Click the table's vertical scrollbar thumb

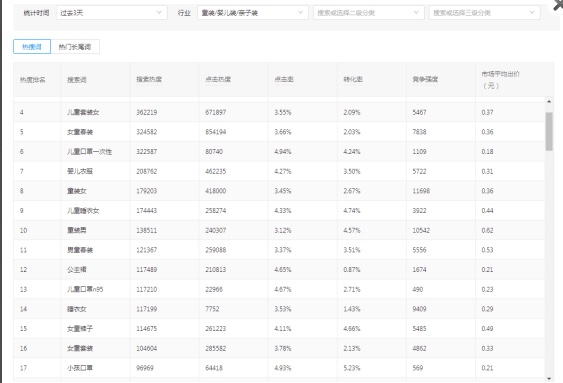(x=549, y=131)
